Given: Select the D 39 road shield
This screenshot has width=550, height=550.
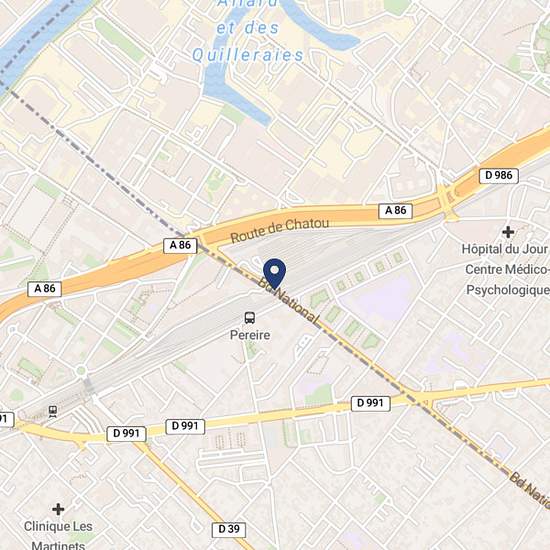Looking at the screenshot, I should pos(229,529).
